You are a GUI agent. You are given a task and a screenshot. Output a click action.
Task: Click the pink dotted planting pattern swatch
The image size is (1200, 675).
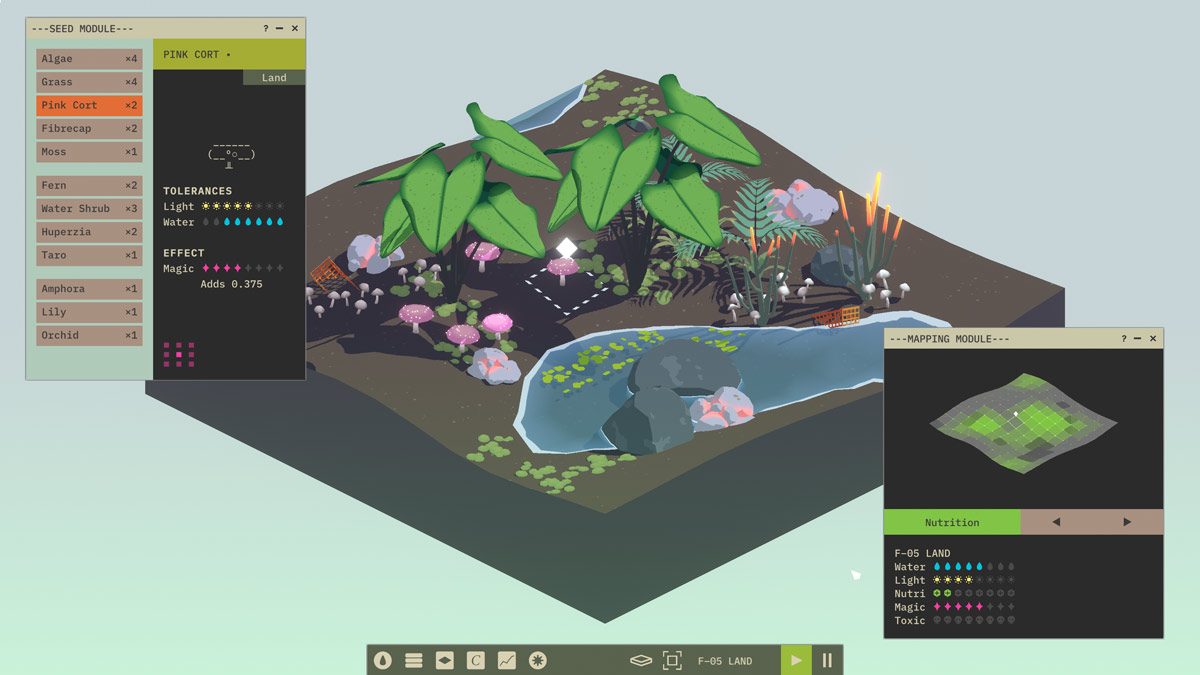point(179,354)
